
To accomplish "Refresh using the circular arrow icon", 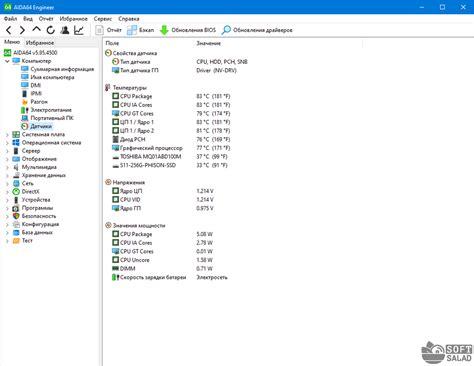I will pos(51,30).
